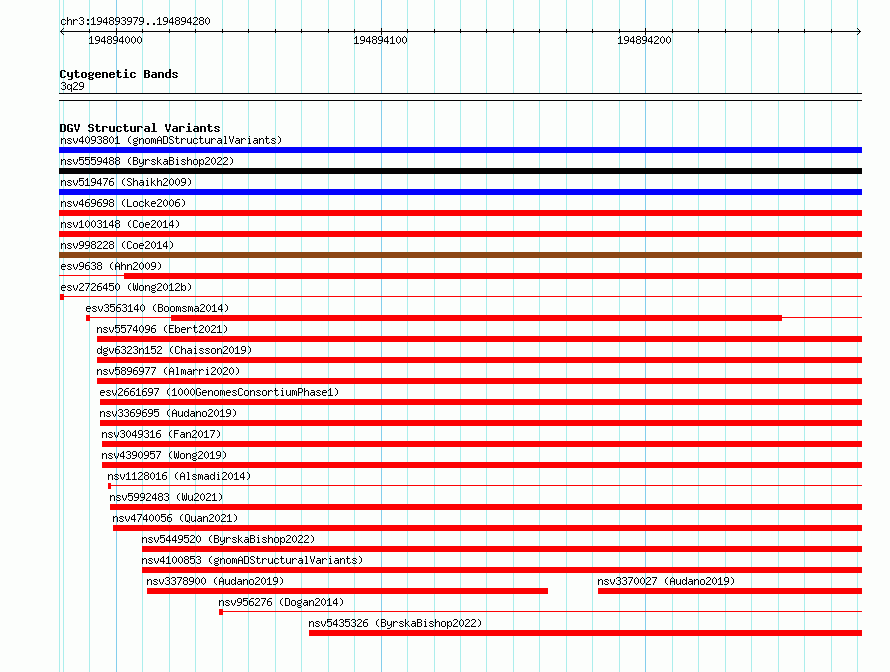This screenshot has height=672, width=890.
Task: Click the red bar under nsv5992483
Action: click(486, 507)
